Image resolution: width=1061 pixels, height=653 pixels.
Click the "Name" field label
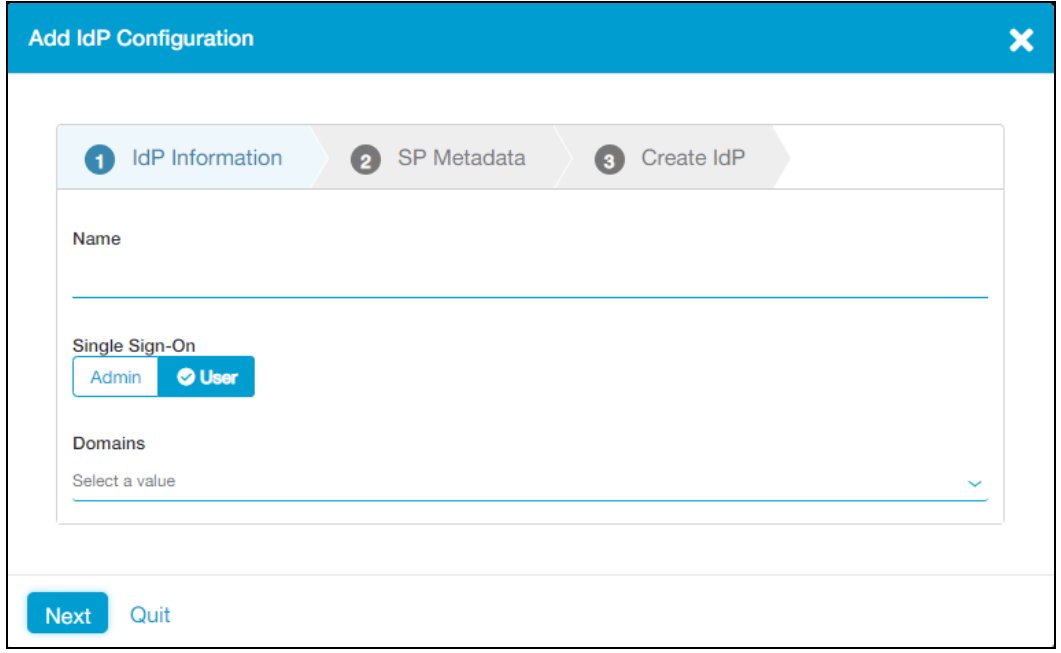97,239
